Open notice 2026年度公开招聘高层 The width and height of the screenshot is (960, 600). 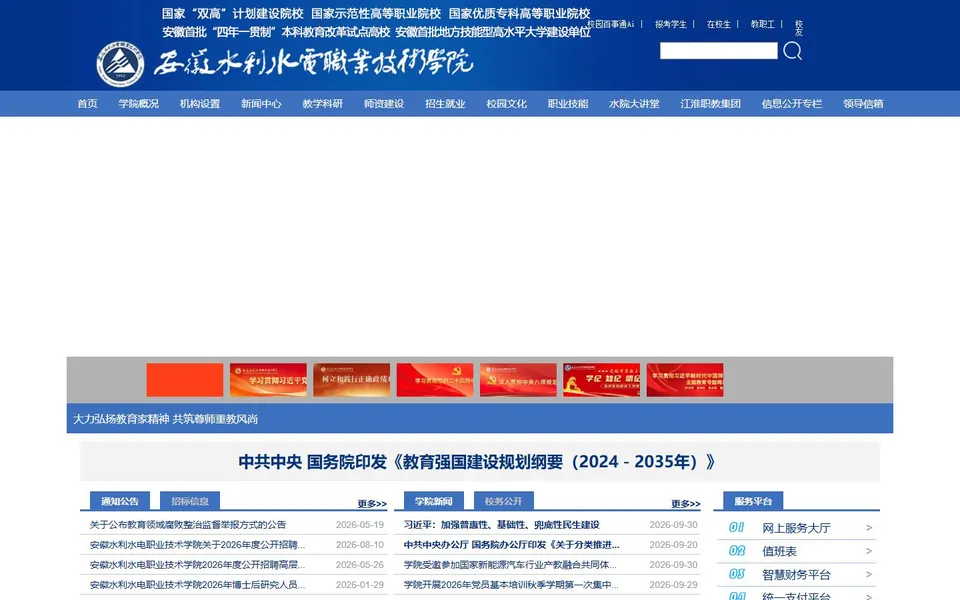point(197,564)
